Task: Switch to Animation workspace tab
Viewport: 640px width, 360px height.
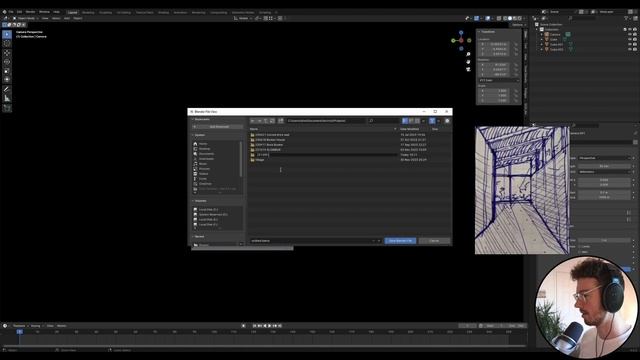Action: click(180, 12)
